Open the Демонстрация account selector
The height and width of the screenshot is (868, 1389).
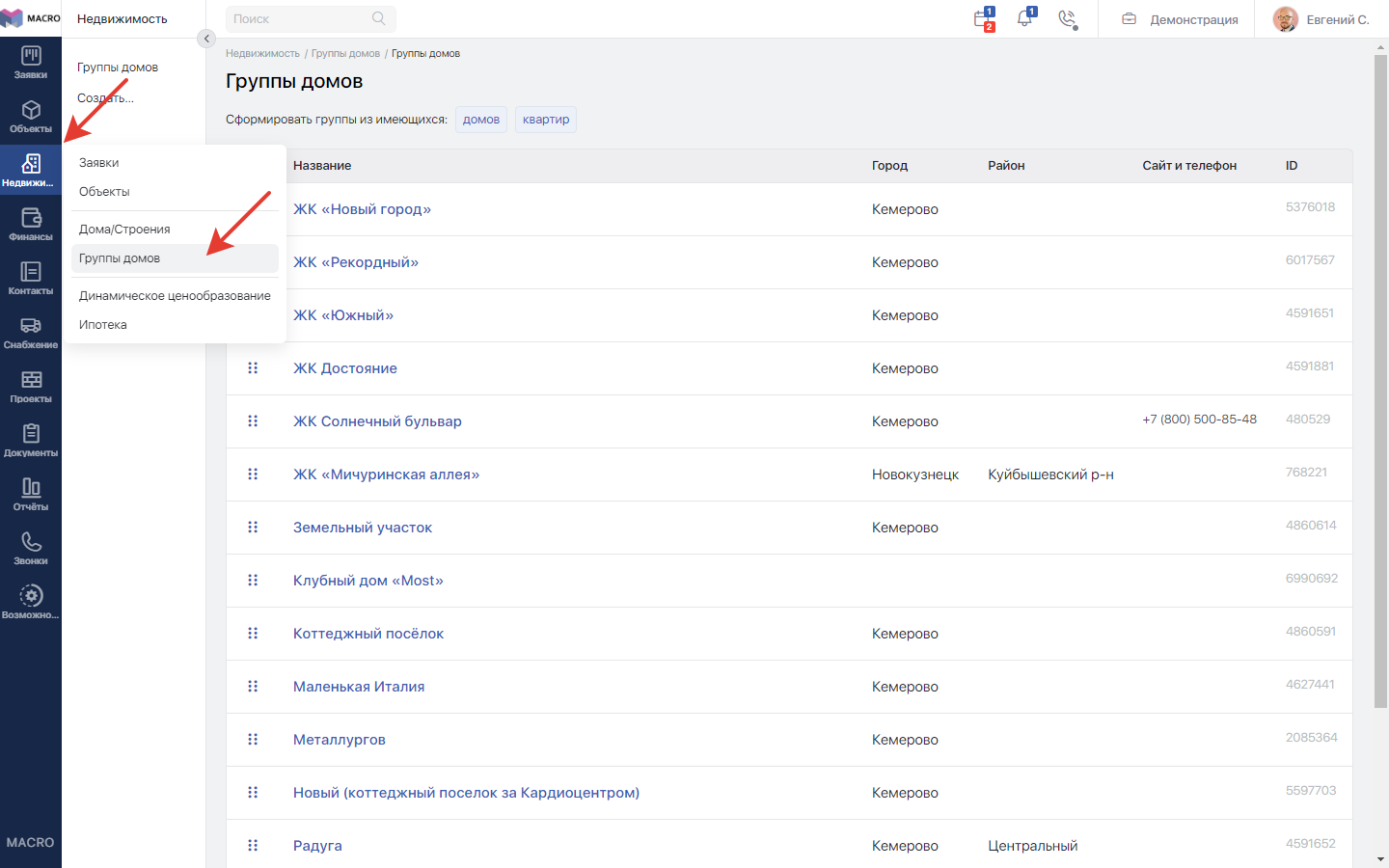pyautogui.click(x=1180, y=19)
